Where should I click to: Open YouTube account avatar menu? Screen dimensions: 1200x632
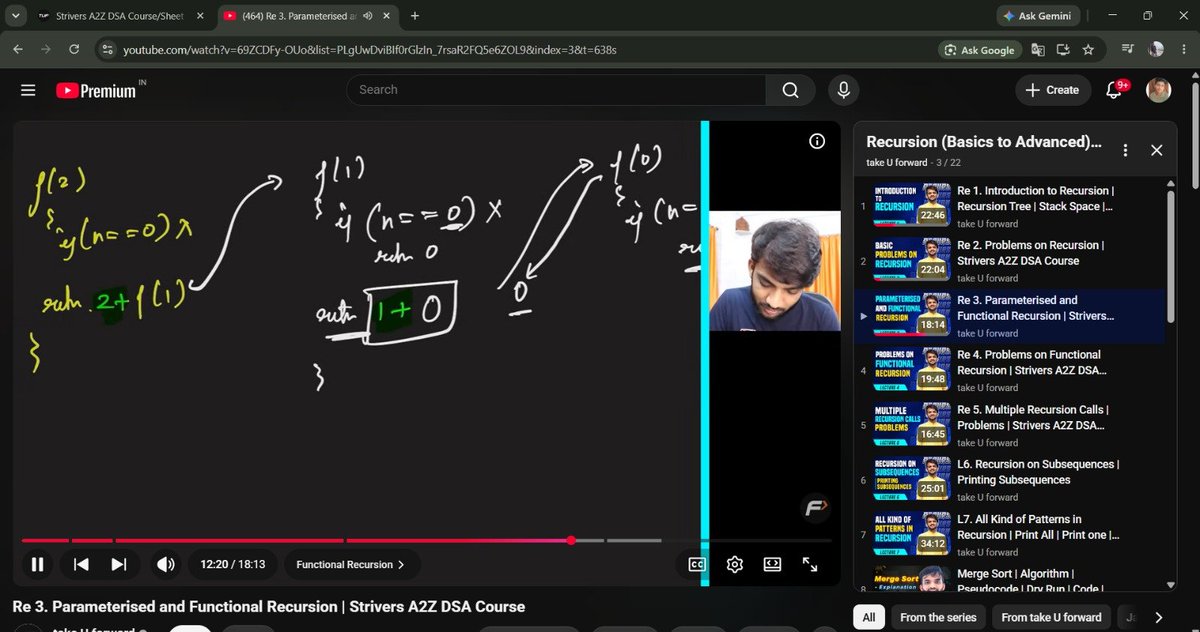[1158, 90]
